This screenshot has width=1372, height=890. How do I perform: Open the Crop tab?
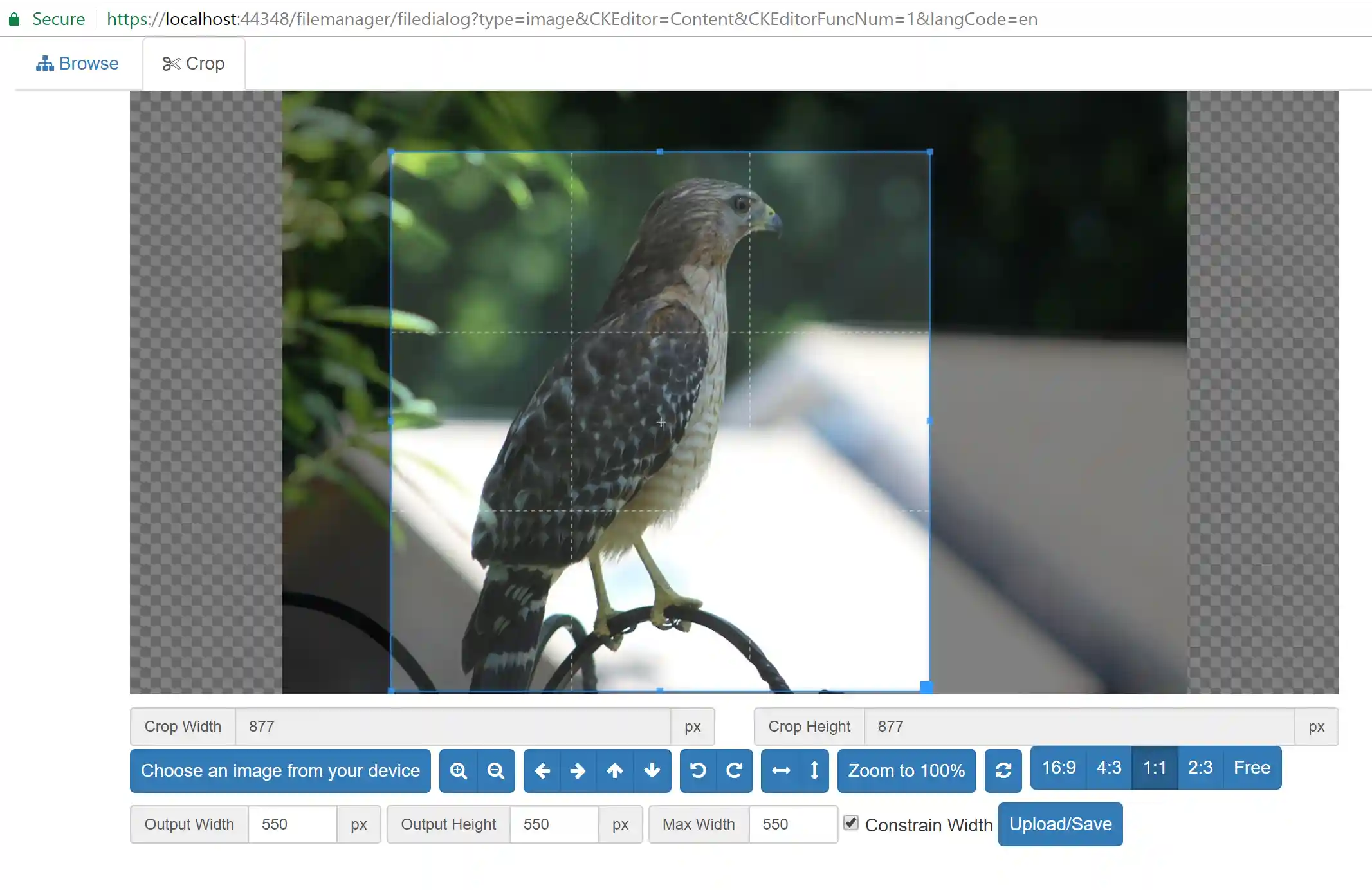click(x=194, y=62)
